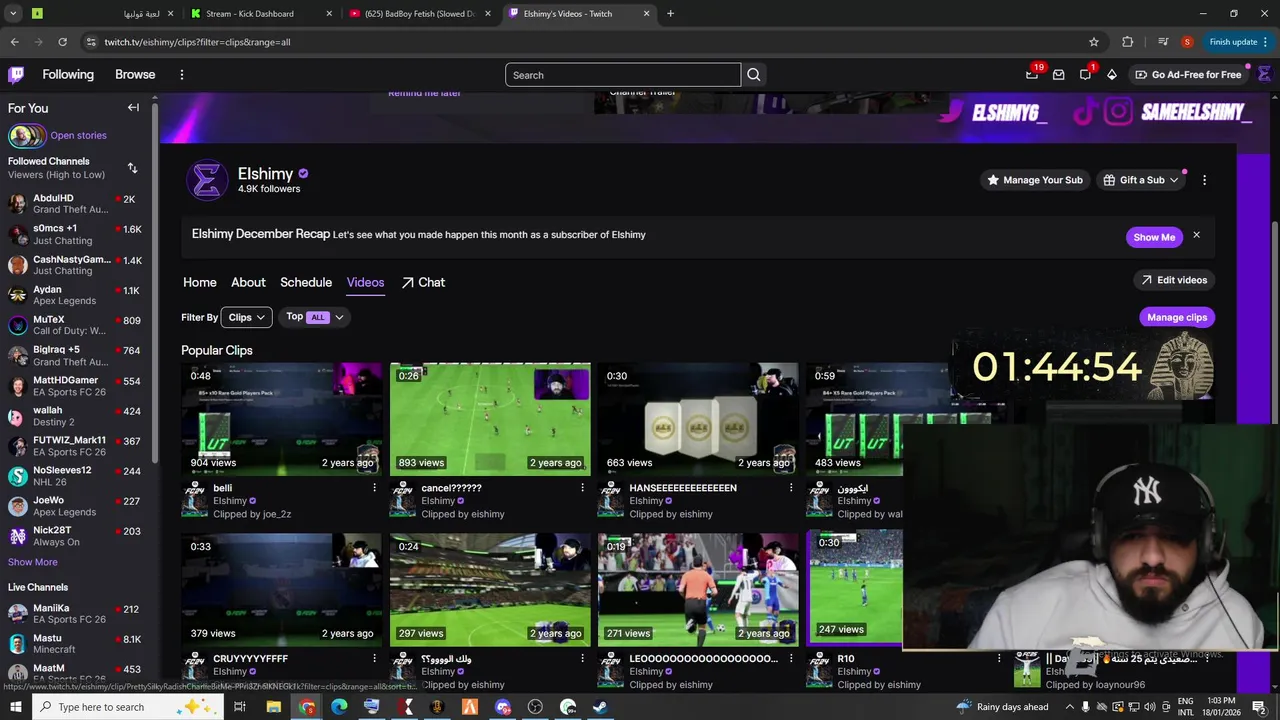
Task: Open the Twitch top nav three-dot menu
Action: point(181,75)
